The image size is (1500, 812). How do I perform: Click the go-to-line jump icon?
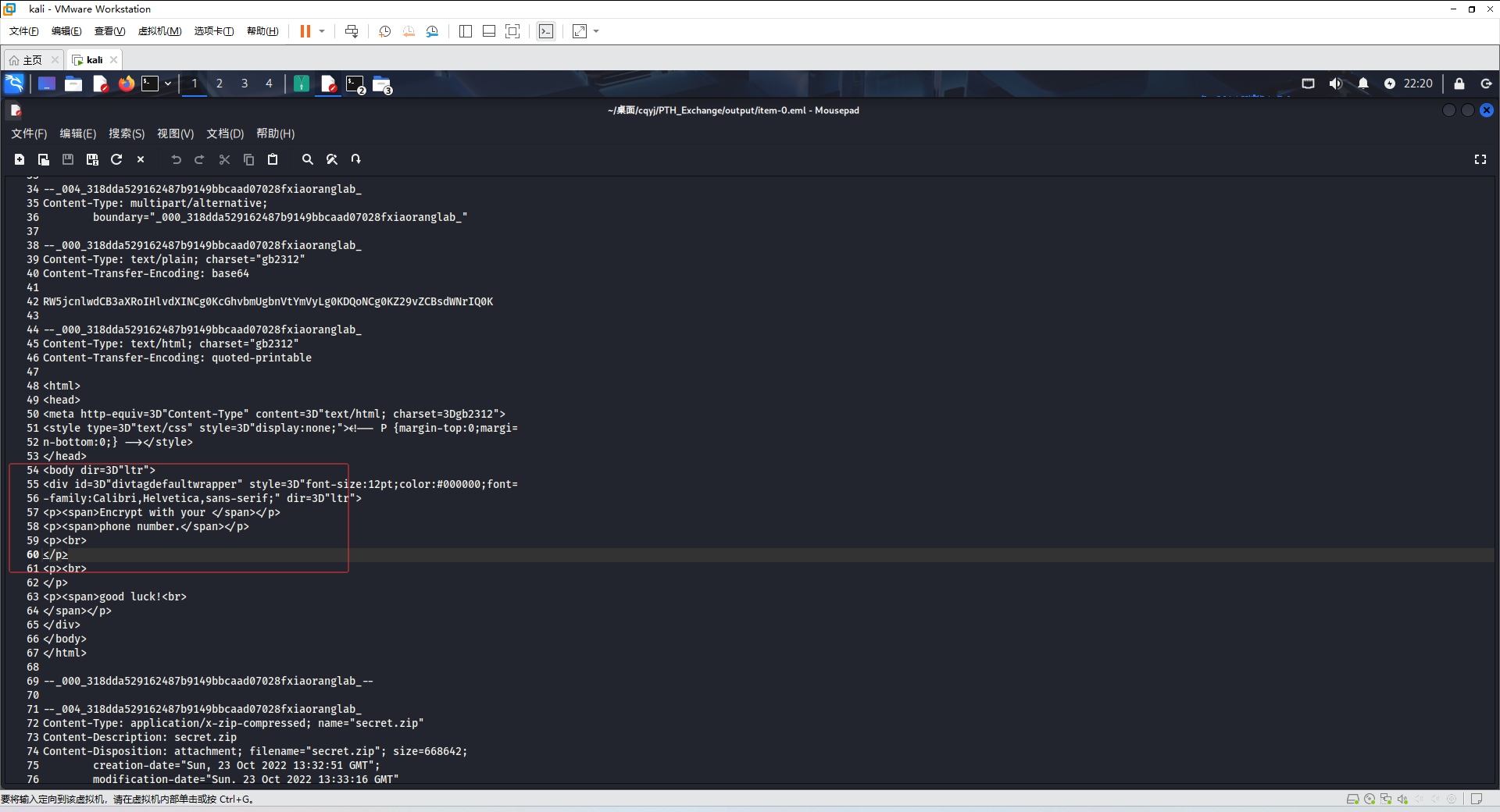[356, 159]
